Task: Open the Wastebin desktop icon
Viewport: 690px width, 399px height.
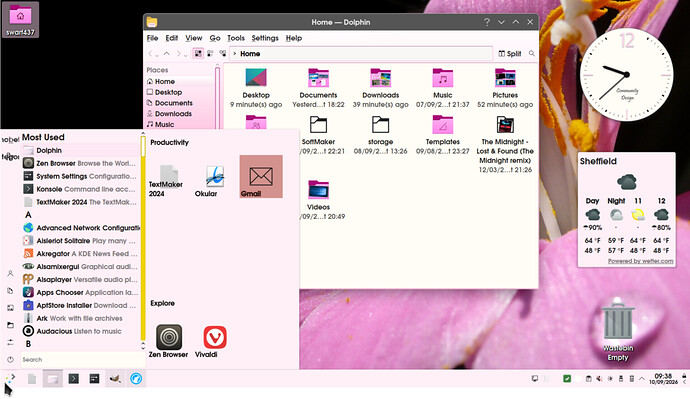Action: tap(618, 329)
